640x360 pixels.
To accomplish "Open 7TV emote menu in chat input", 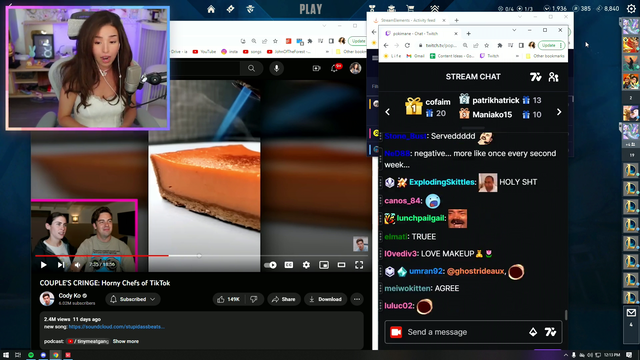I will [x=550, y=332].
